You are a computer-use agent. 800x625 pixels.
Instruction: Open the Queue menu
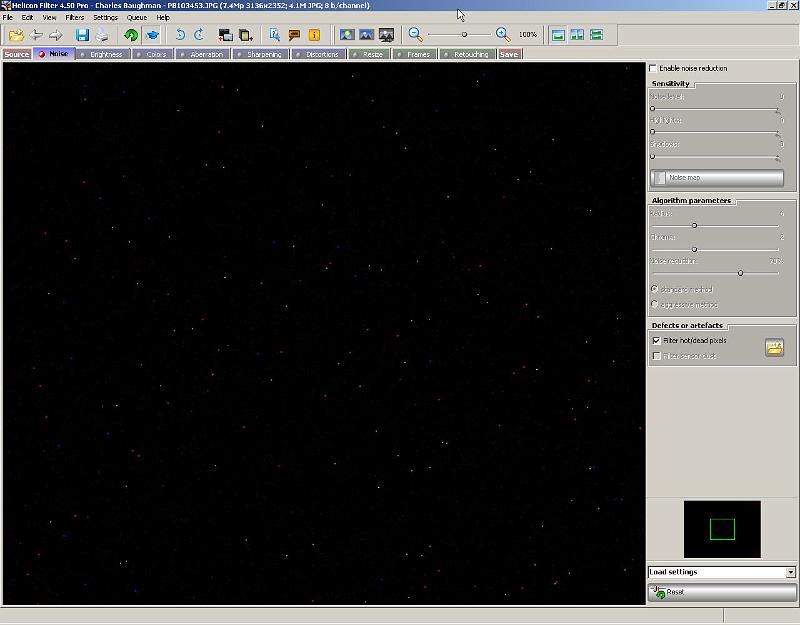click(136, 17)
